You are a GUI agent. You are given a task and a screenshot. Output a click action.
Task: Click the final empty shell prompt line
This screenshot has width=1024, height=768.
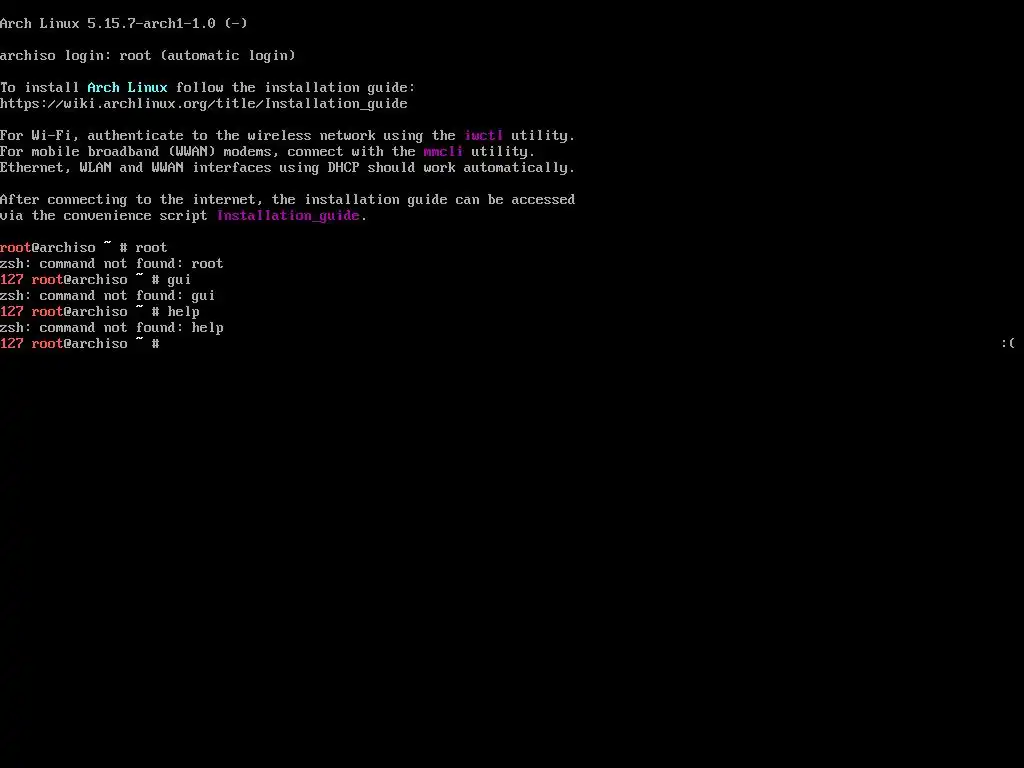pyautogui.click(x=80, y=344)
